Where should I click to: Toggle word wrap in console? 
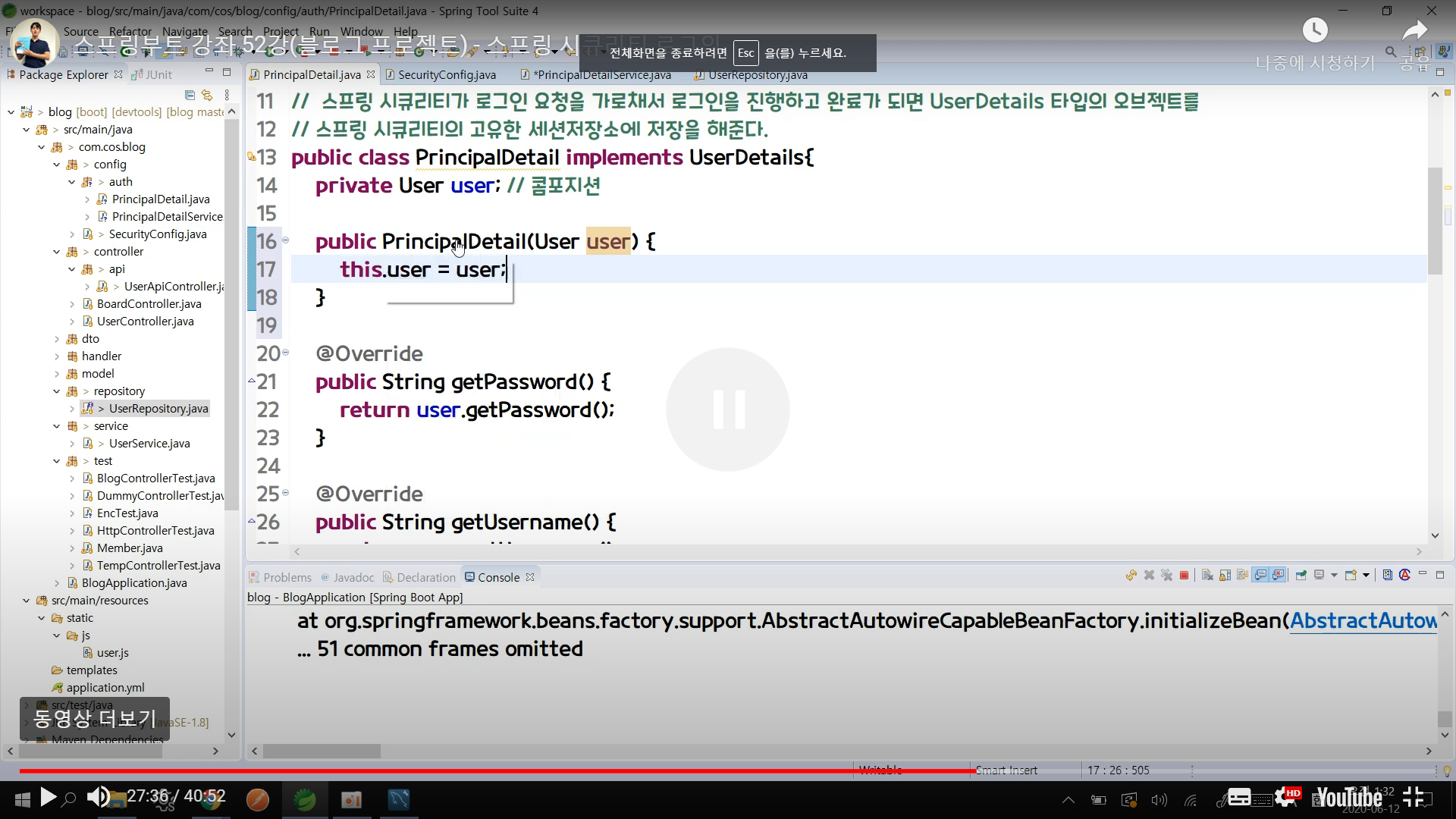point(1242,575)
